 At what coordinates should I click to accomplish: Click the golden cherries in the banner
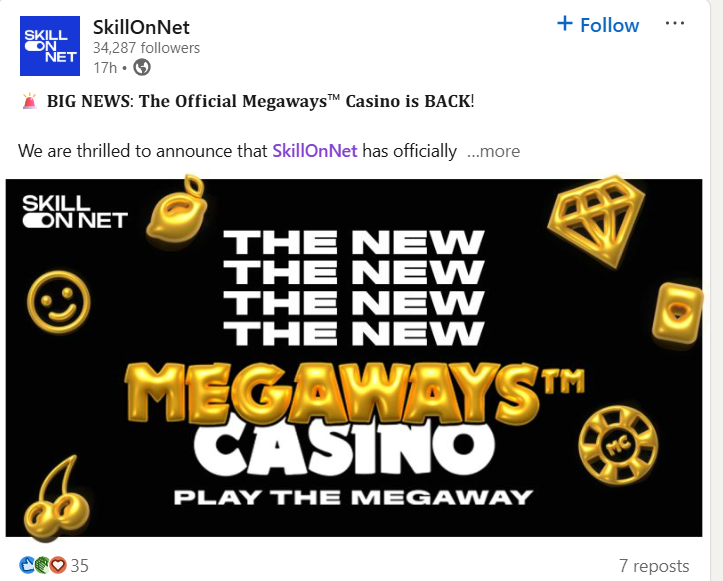pos(57,496)
